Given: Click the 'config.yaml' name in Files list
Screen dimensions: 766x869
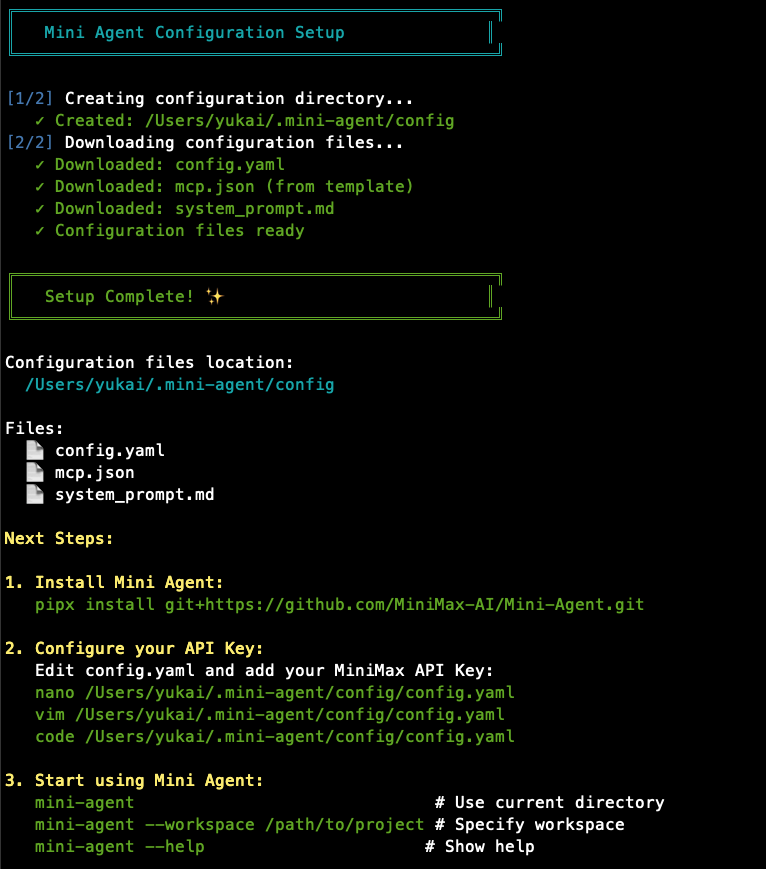Looking at the screenshot, I should [110, 451].
